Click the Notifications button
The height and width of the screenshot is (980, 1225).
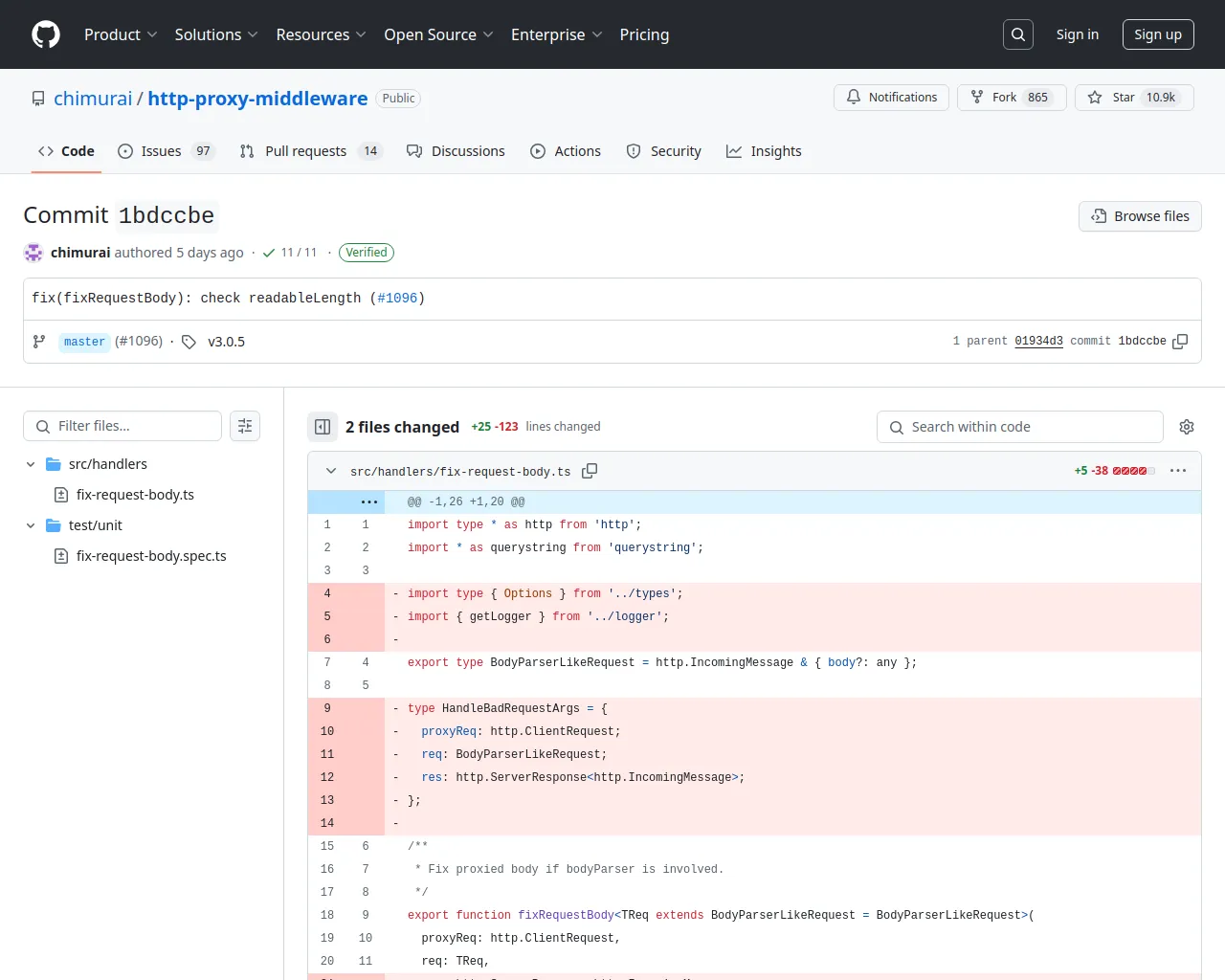(892, 98)
